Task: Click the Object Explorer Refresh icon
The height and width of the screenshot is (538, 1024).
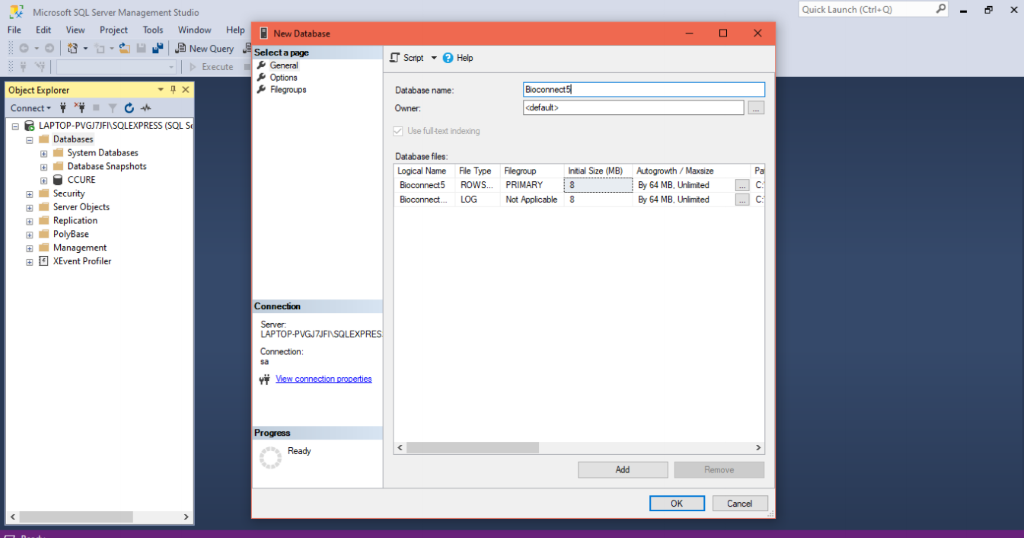Action: pyautogui.click(x=129, y=108)
